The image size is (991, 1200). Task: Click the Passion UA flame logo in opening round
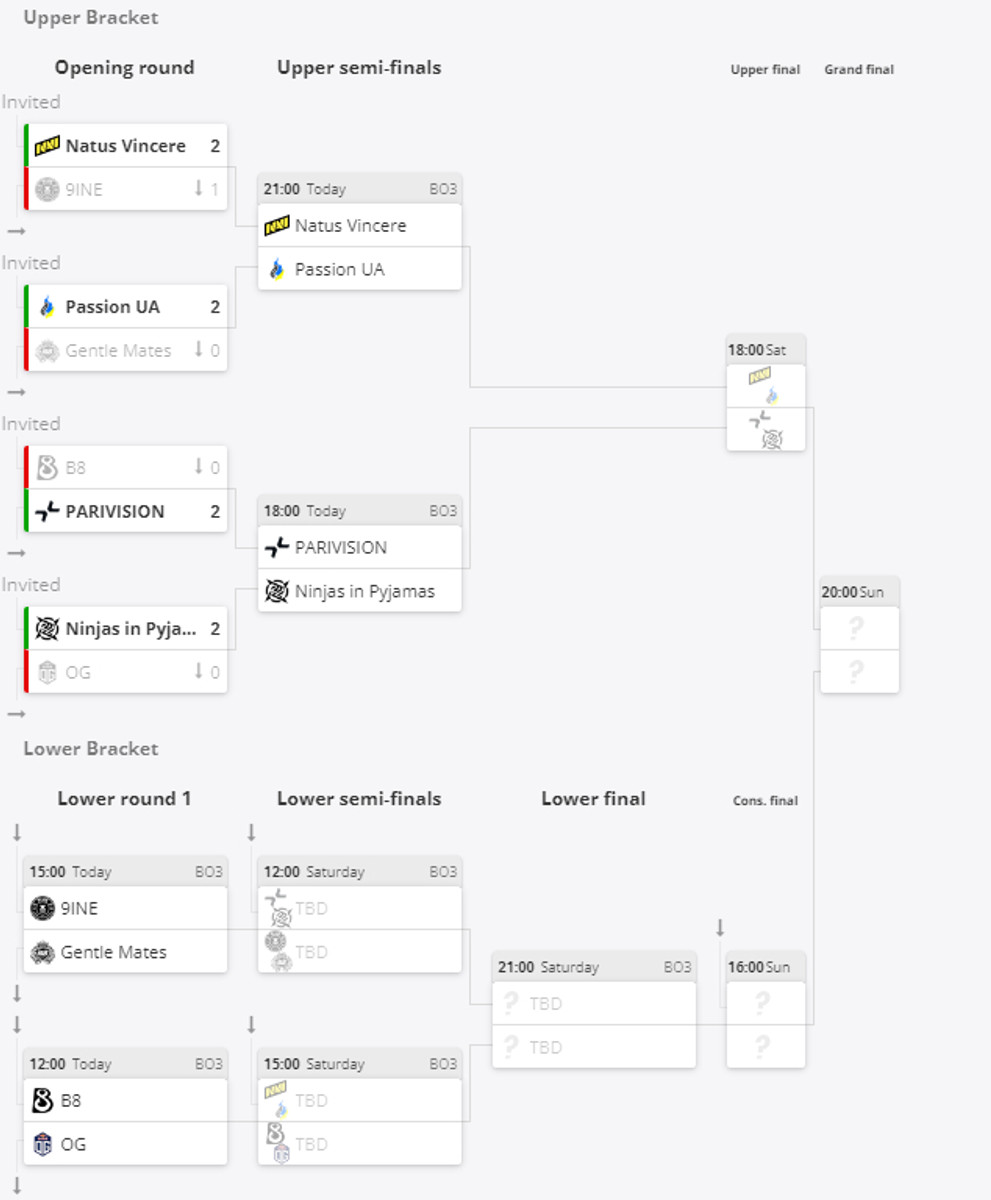click(47, 307)
